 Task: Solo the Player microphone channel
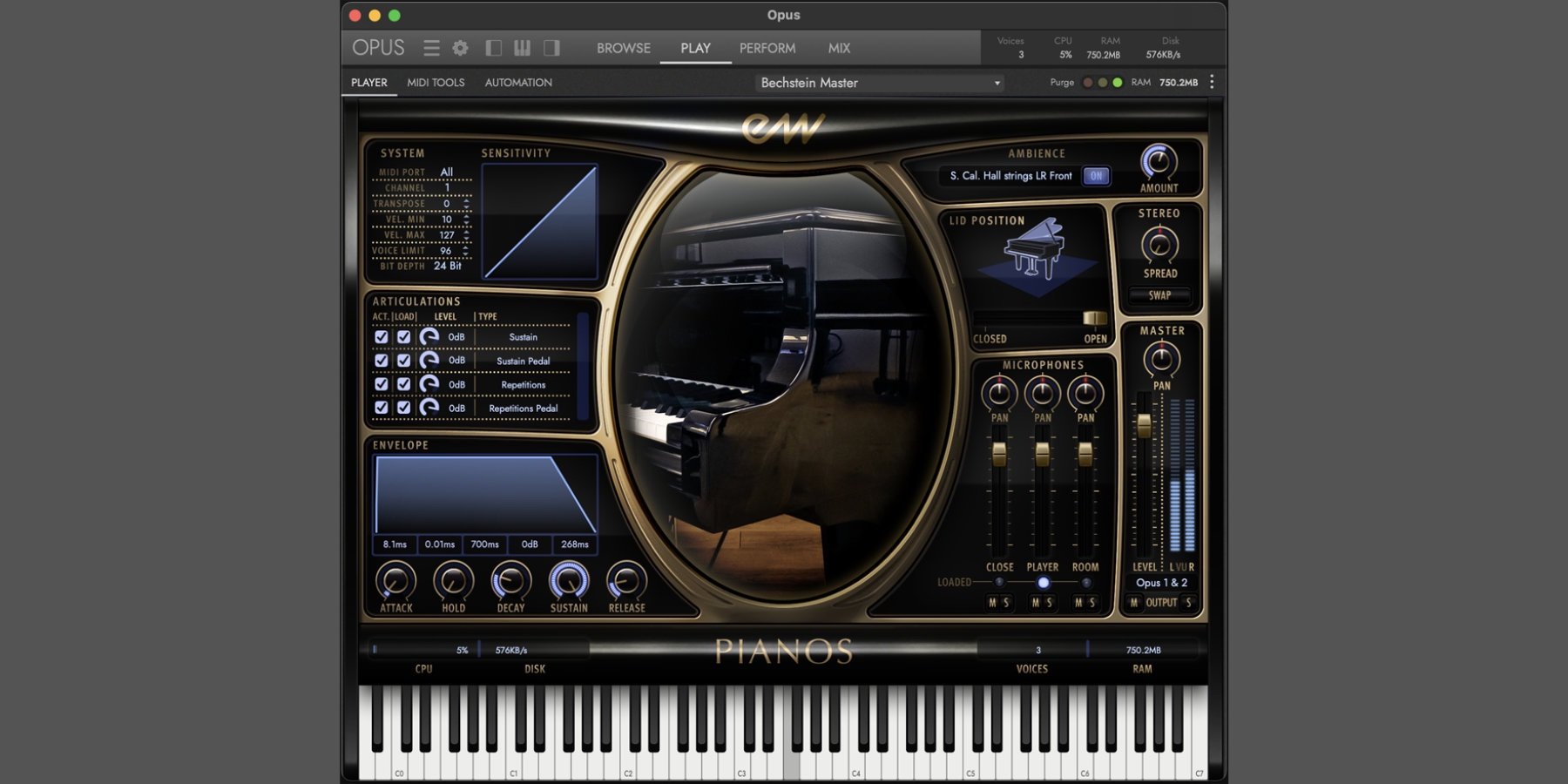1050,601
